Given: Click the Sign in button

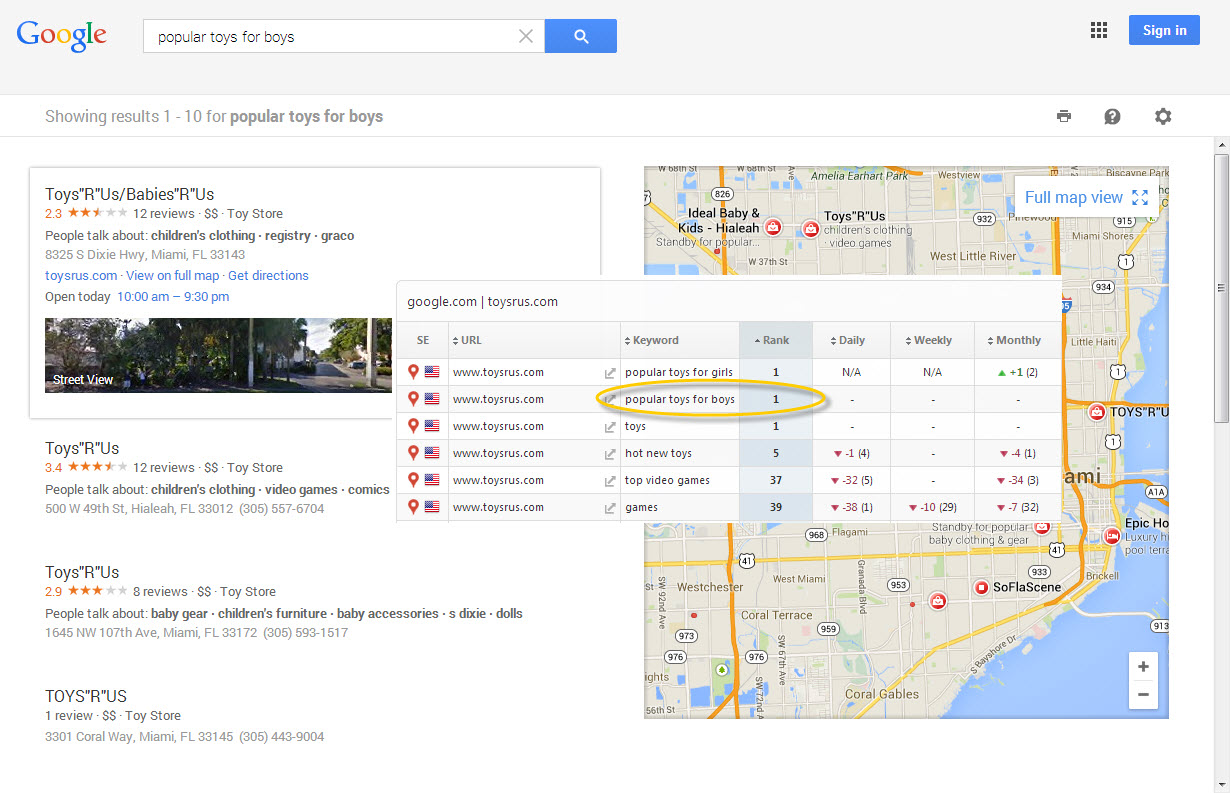Looking at the screenshot, I should tap(1164, 30).
